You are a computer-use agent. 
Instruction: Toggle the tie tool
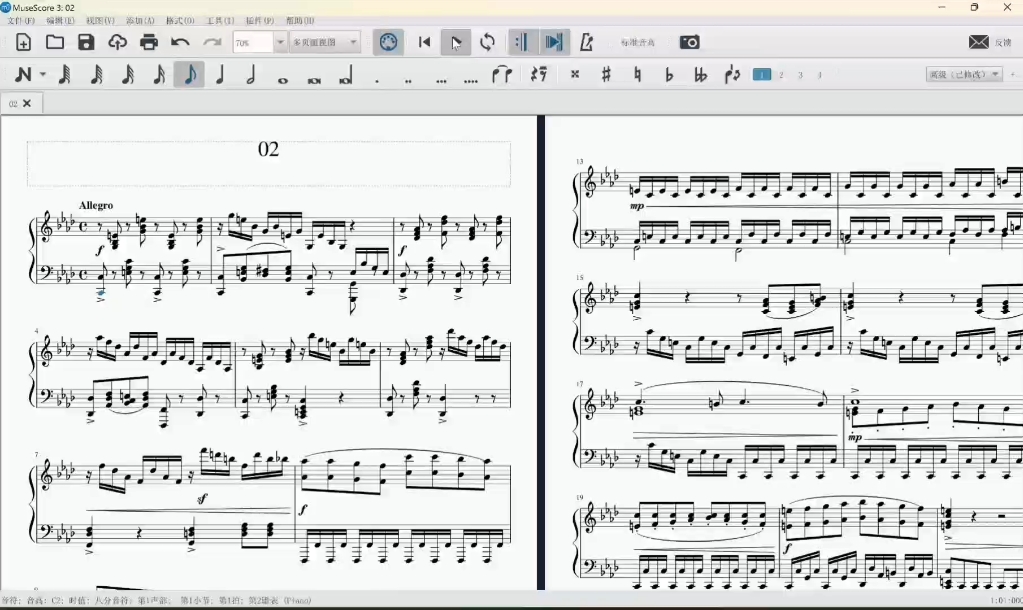pyautogui.click(x=501, y=74)
